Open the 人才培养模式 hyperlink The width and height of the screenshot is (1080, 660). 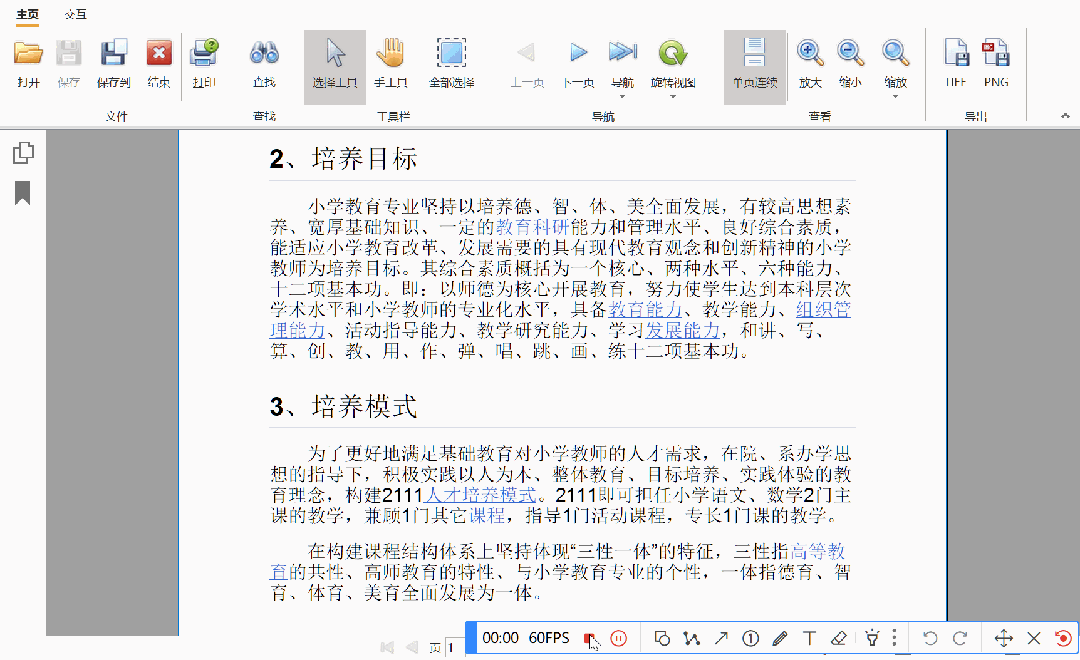pyautogui.click(x=481, y=495)
